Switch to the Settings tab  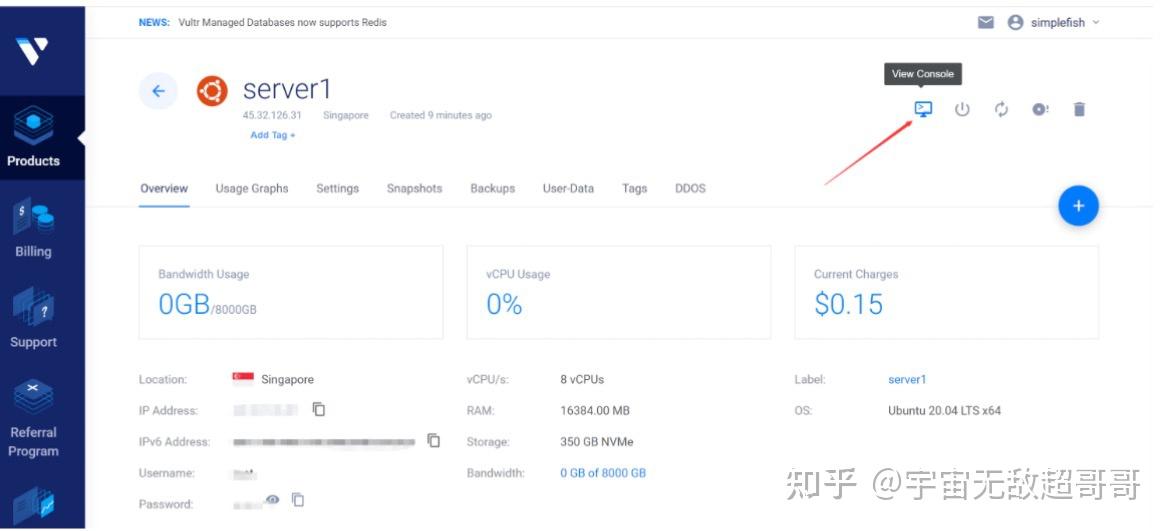pos(337,189)
